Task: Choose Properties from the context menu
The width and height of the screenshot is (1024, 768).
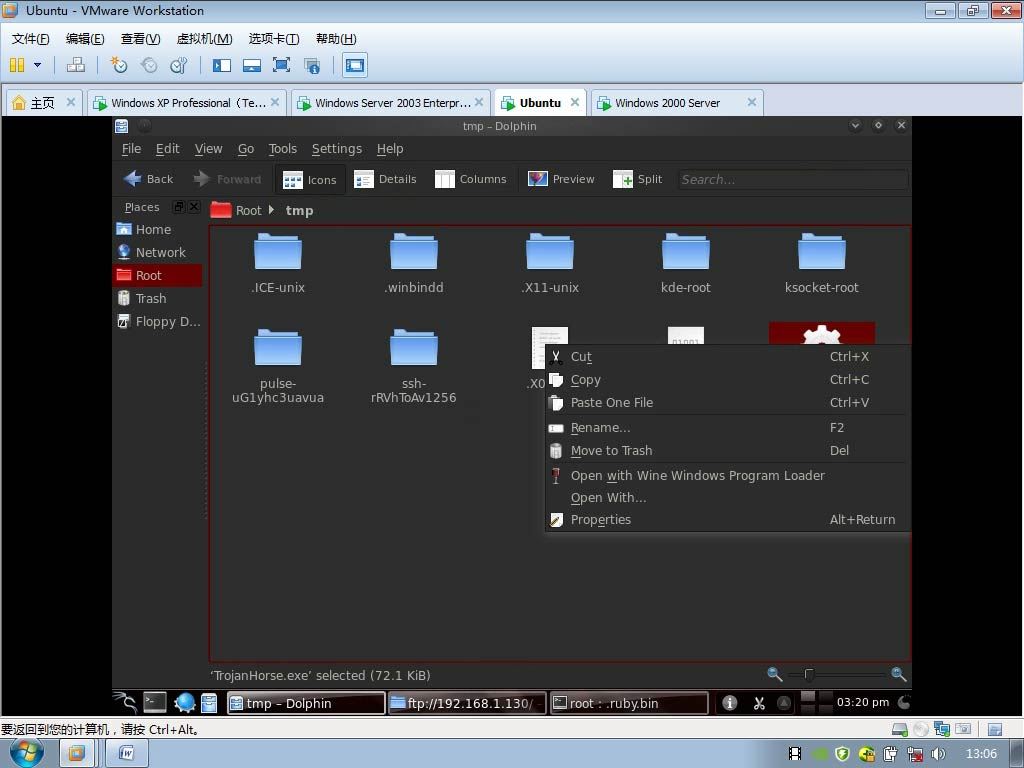Action: click(x=726, y=520)
